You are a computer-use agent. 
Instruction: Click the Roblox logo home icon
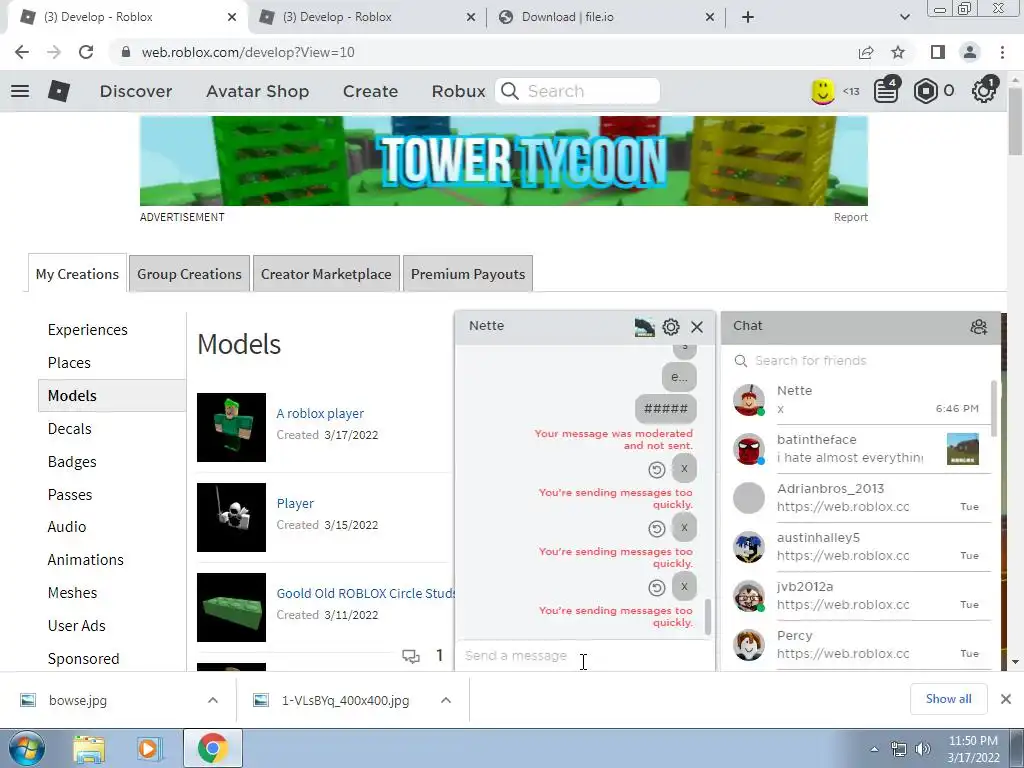click(x=59, y=91)
